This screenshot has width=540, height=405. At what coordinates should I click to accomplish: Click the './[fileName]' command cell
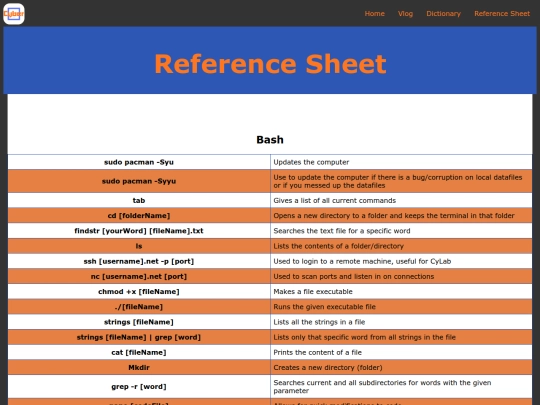pyautogui.click(x=139, y=307)
